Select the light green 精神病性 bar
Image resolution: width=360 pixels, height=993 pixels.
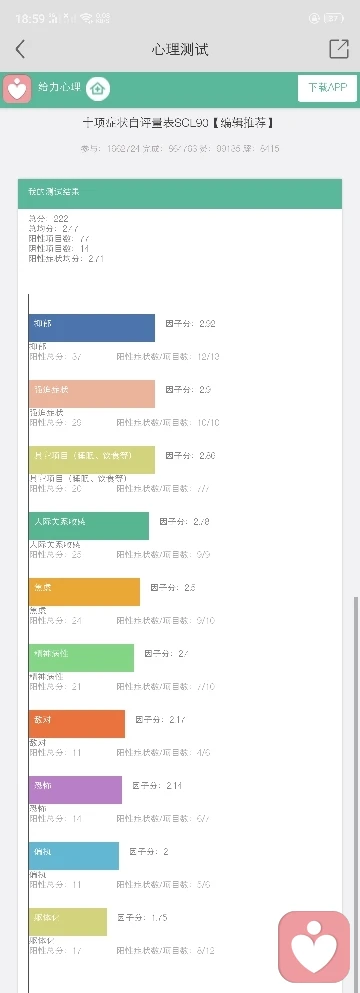81,657
